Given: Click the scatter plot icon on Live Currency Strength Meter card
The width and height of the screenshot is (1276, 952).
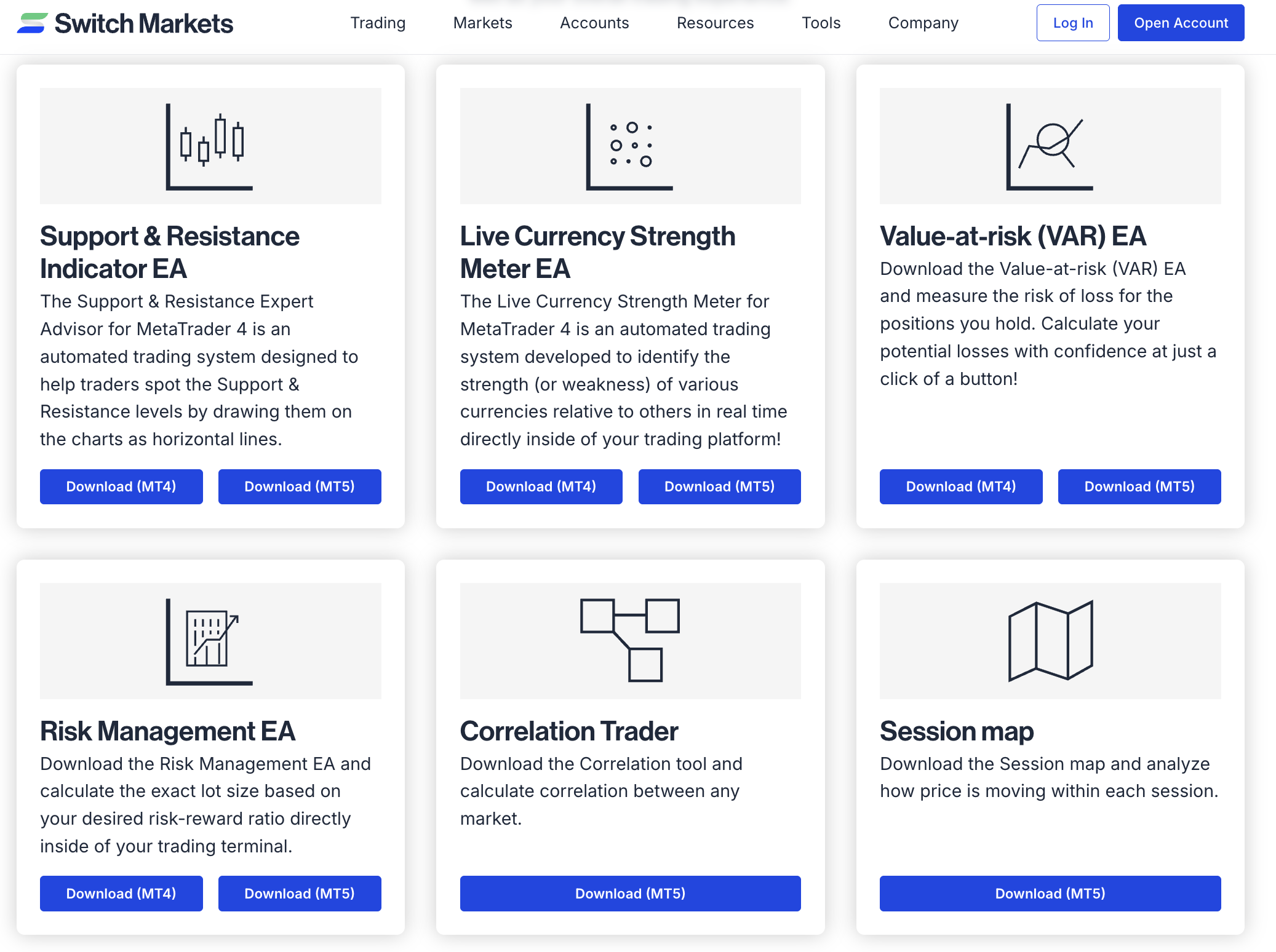Looking at the screenshot, I should [x=629, y=146].
